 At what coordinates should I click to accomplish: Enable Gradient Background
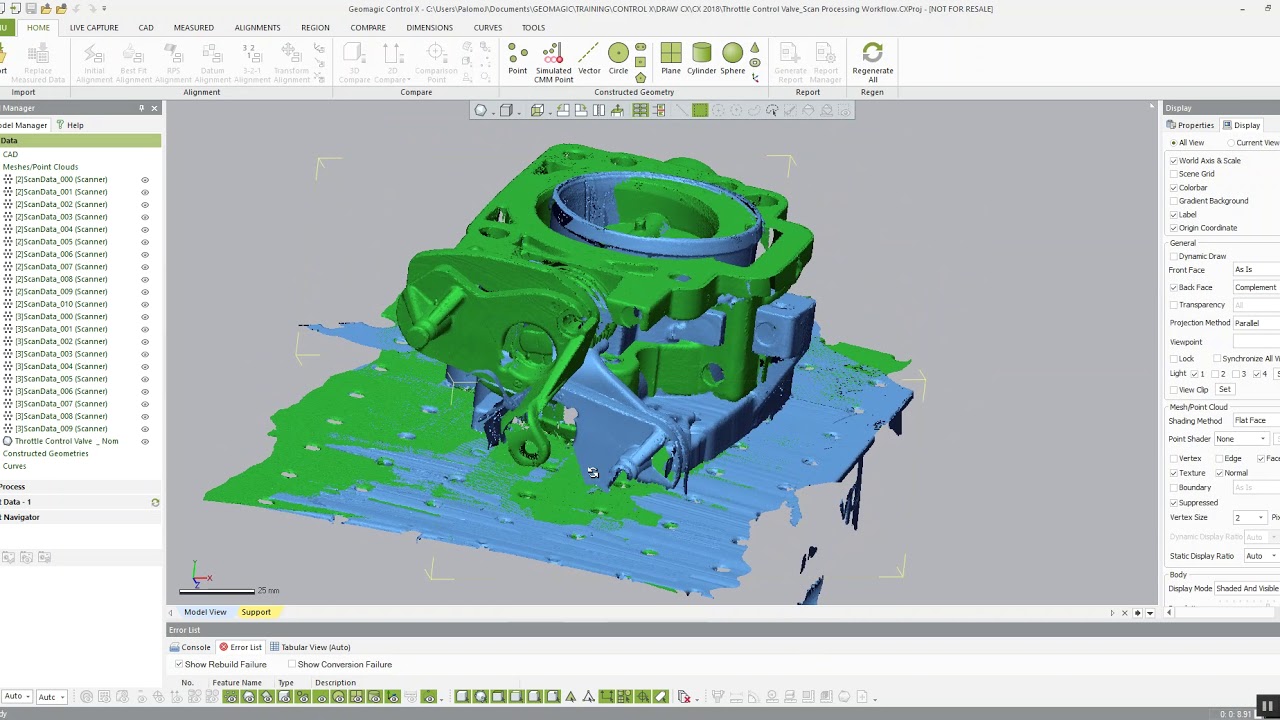1174,201
